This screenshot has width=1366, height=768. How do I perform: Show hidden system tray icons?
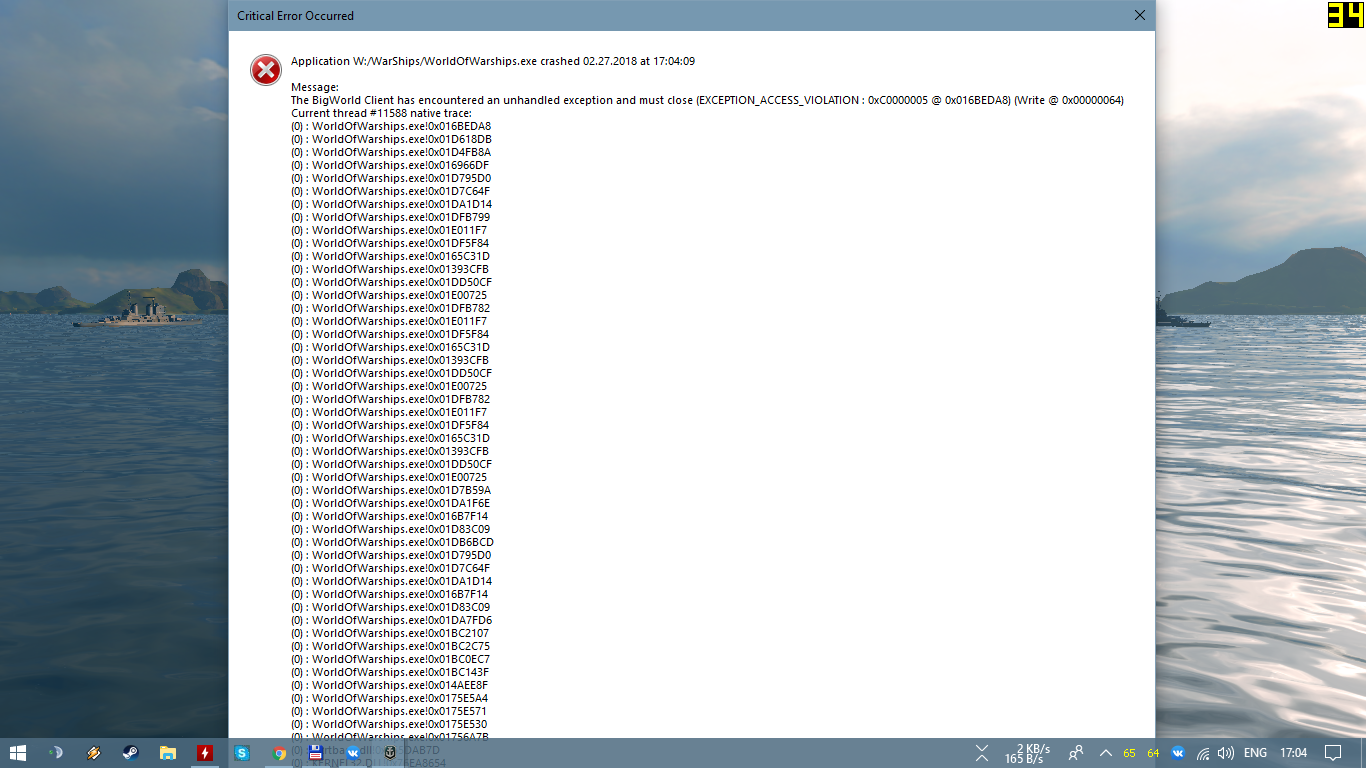[1105, 753]
